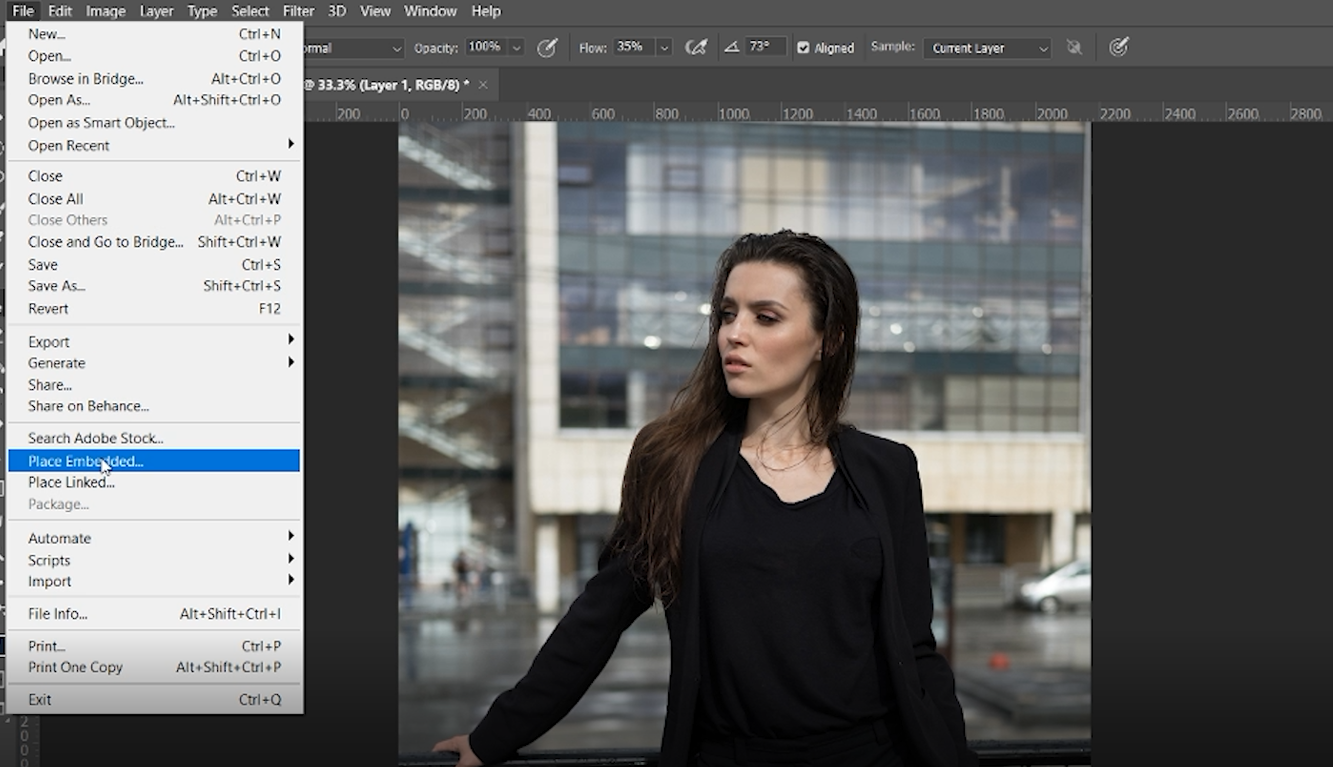Select Share on Behance...

click(x=154, y=406)
